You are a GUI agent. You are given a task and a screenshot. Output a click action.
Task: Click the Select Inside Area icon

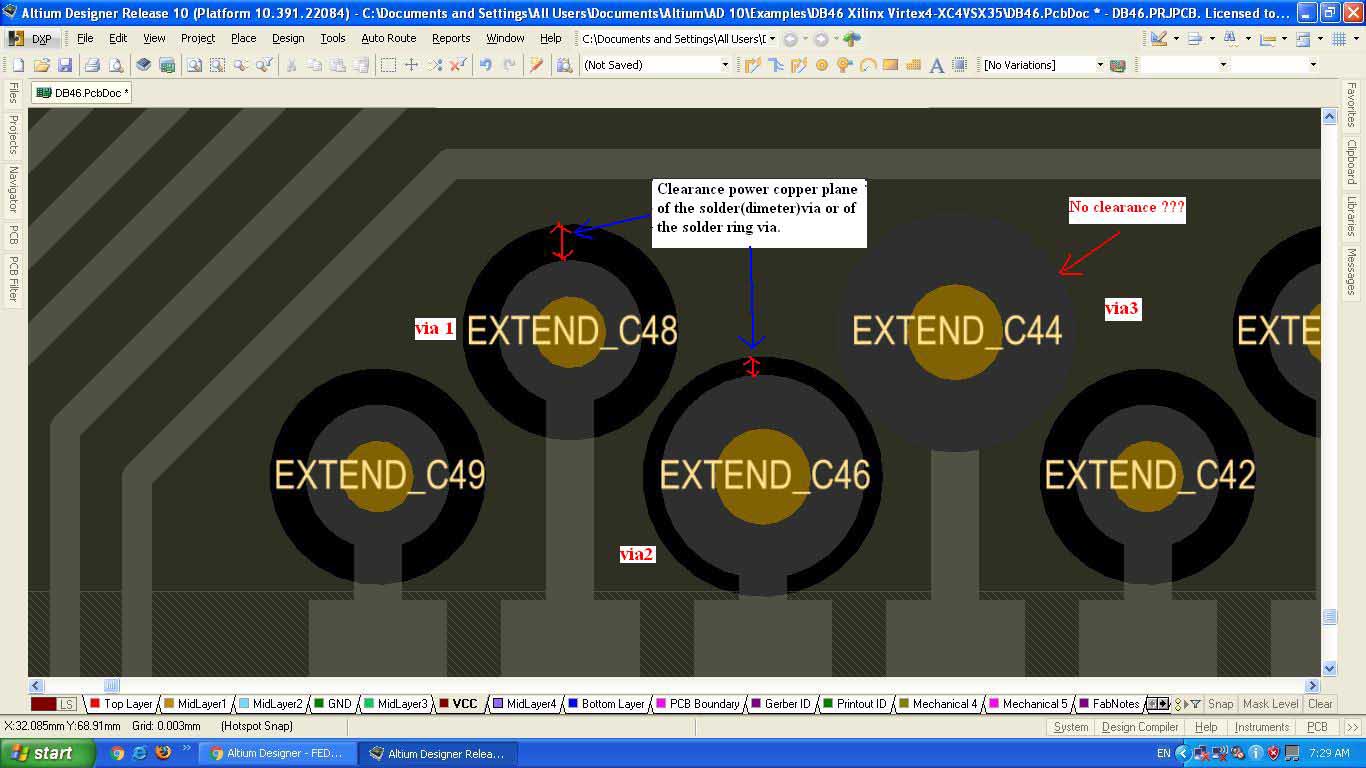coord(388,65)
